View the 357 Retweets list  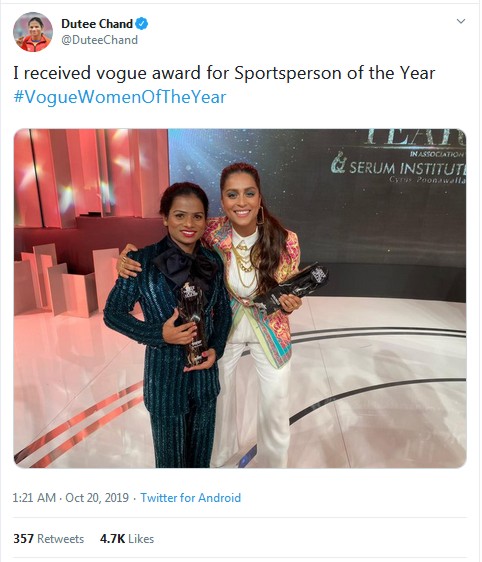point(48,539)
